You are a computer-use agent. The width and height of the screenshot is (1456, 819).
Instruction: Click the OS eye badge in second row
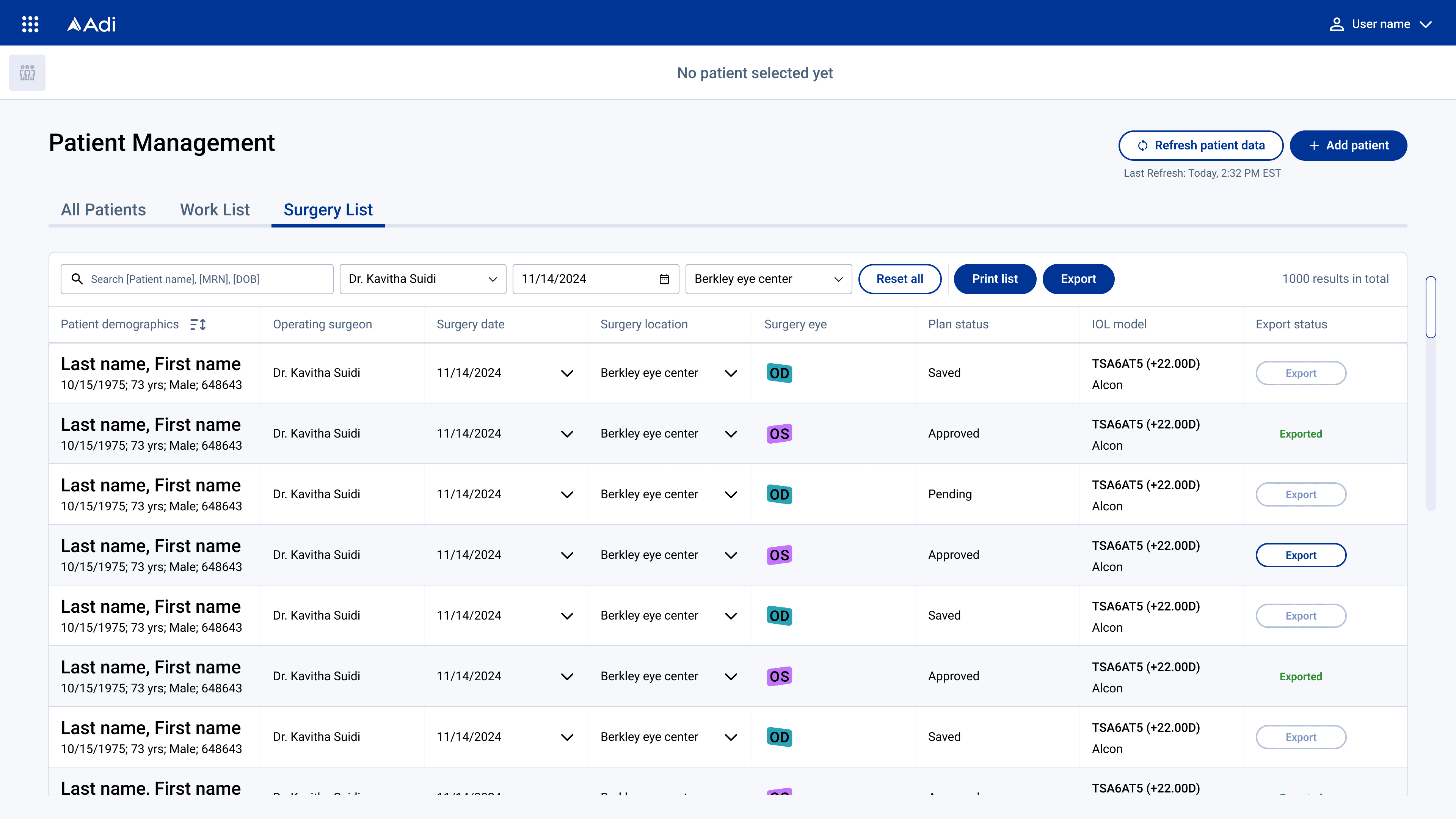click(x=779, y=433)
